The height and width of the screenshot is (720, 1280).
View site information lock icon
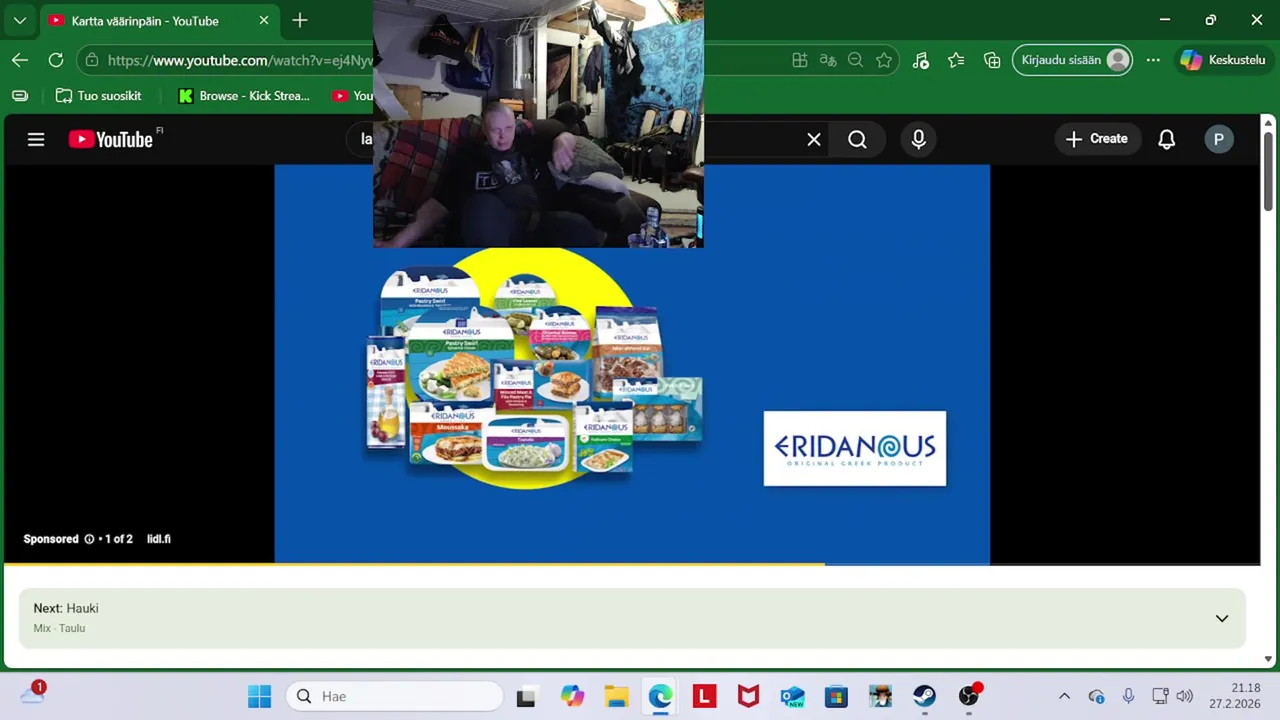coord(92,60)
